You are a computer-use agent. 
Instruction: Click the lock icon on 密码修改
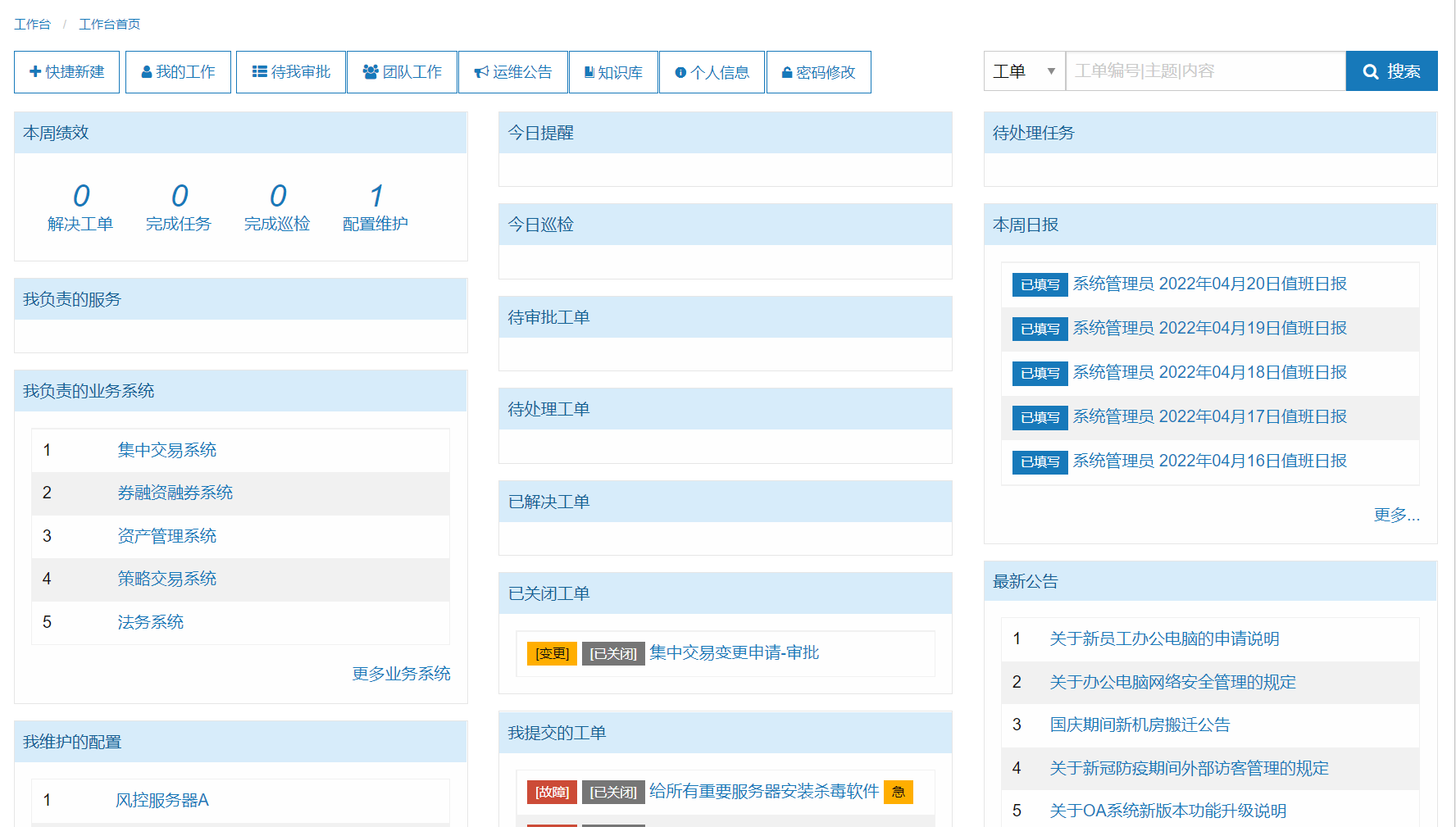click(x=787, y=72)
